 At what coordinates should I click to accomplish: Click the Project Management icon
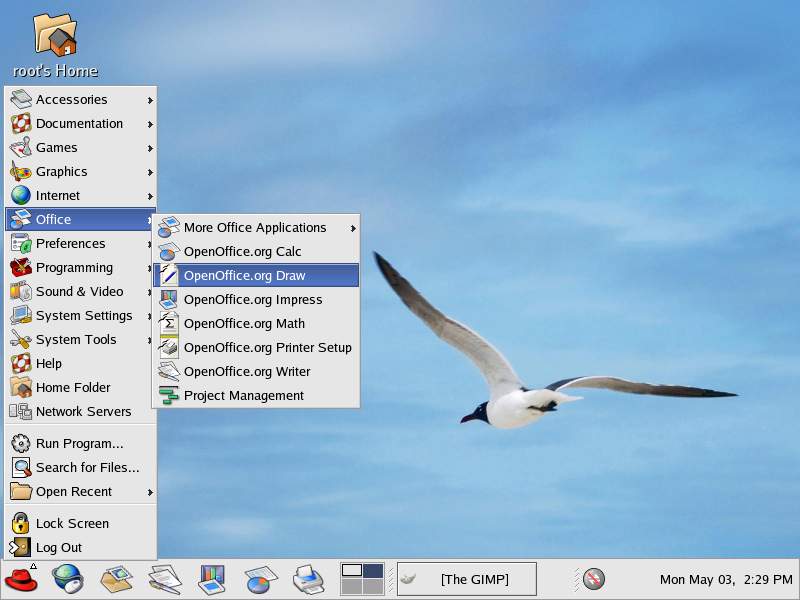pyautogui.click(x=168, y=395)
